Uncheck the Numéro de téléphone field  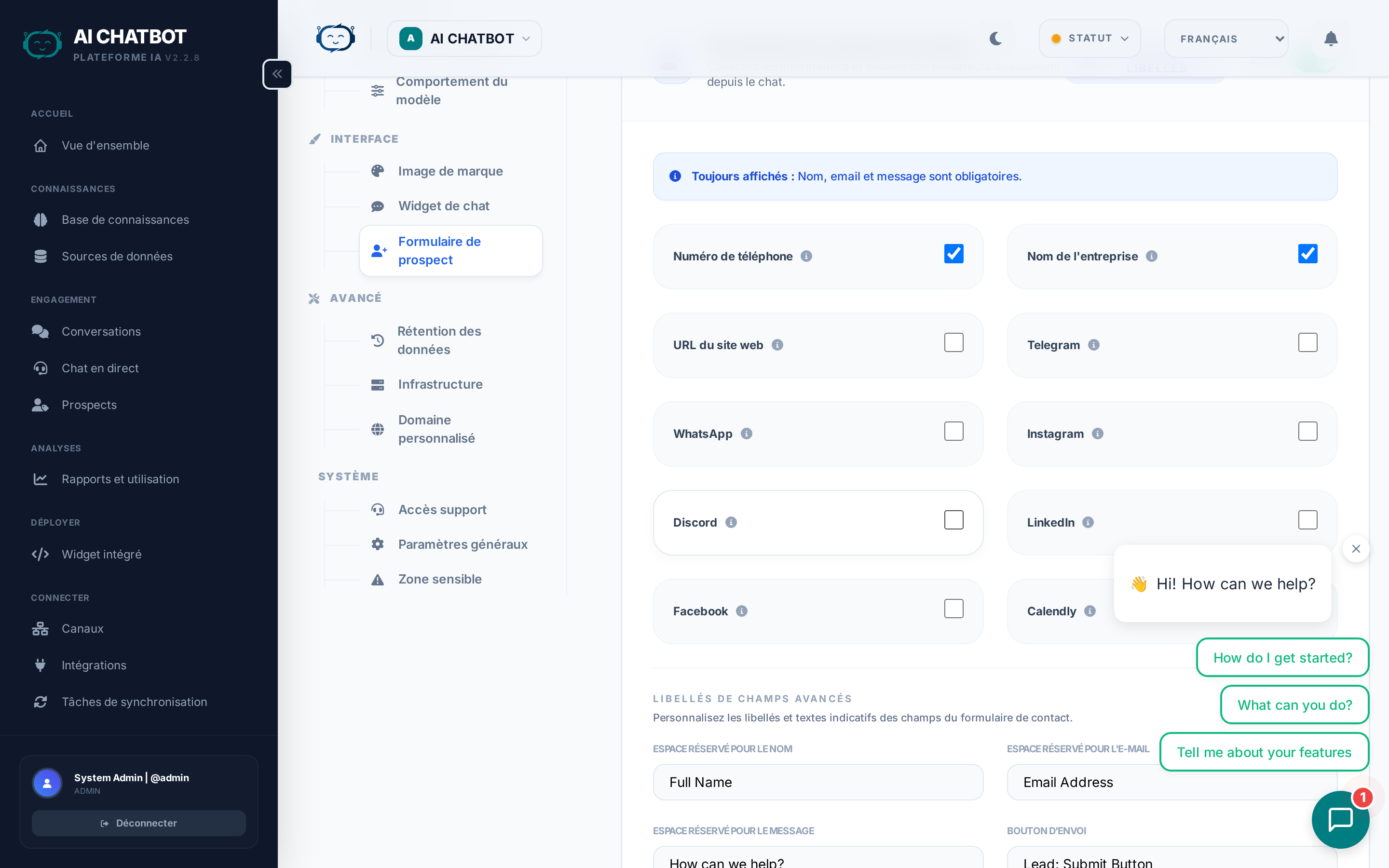pos(953,253)
